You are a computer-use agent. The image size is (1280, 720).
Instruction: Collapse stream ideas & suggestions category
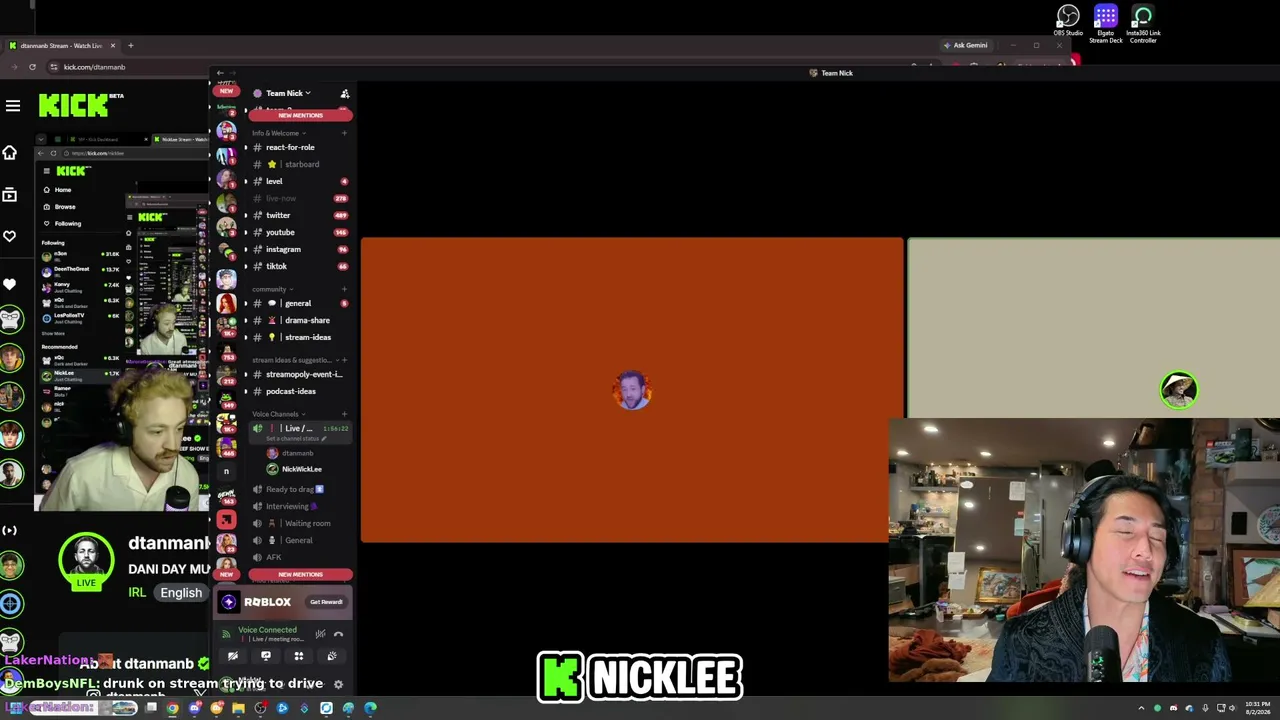tap(294, 360)
